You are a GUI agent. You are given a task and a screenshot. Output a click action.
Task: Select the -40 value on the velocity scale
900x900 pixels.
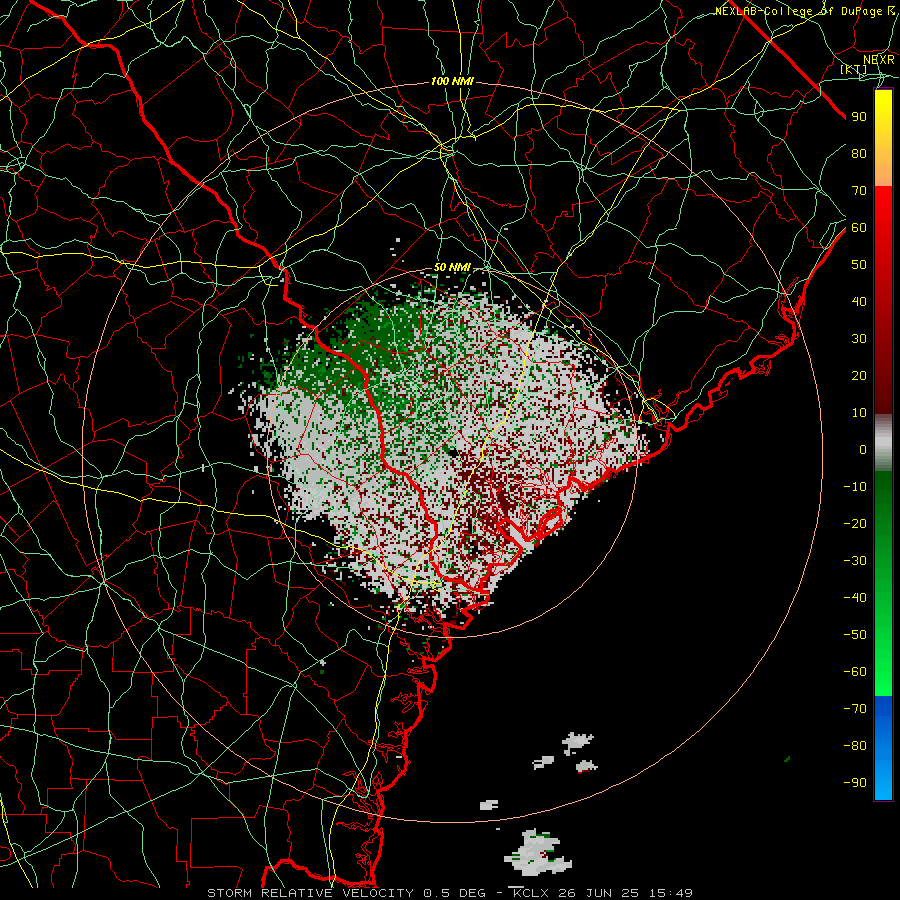coord(855,598)
